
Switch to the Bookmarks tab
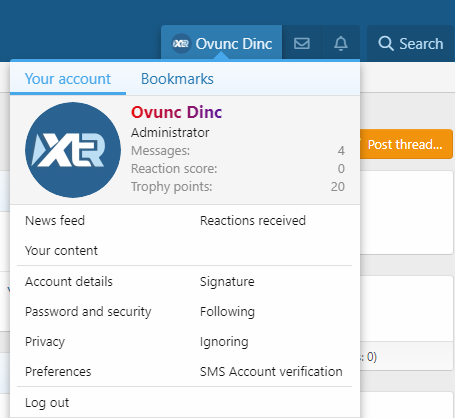click(x=177, y=79)
